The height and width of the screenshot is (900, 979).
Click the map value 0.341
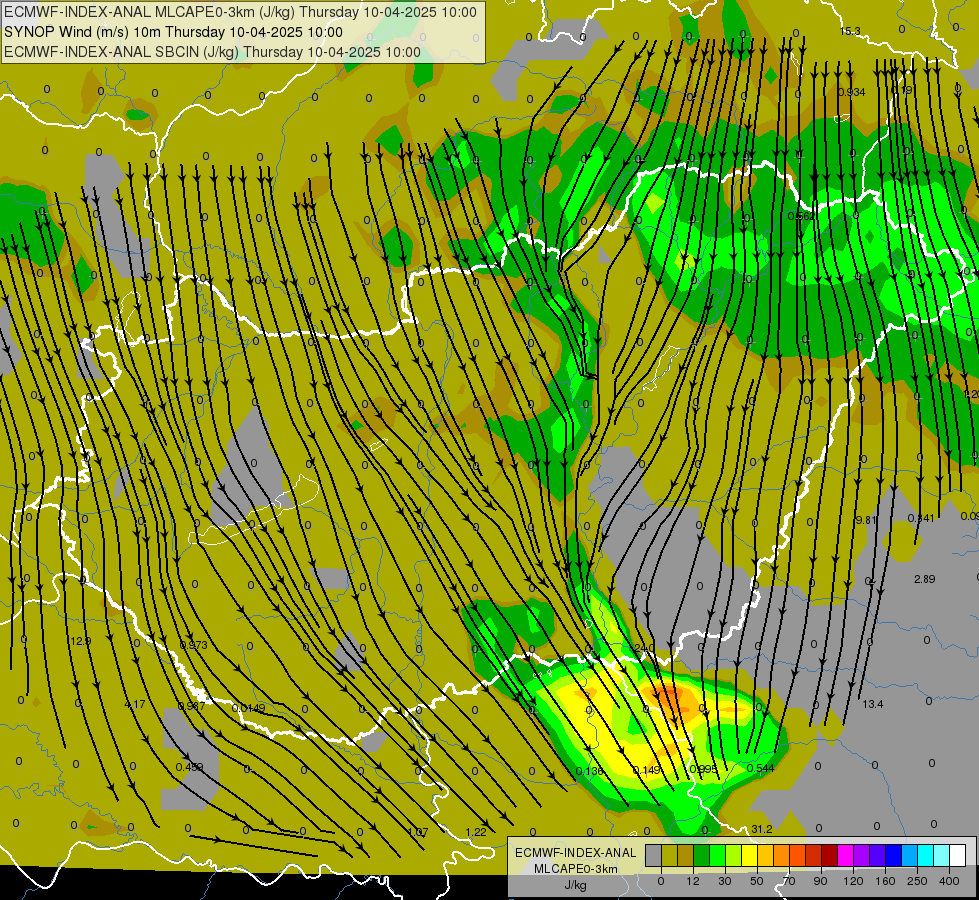(x=921, y=518)
